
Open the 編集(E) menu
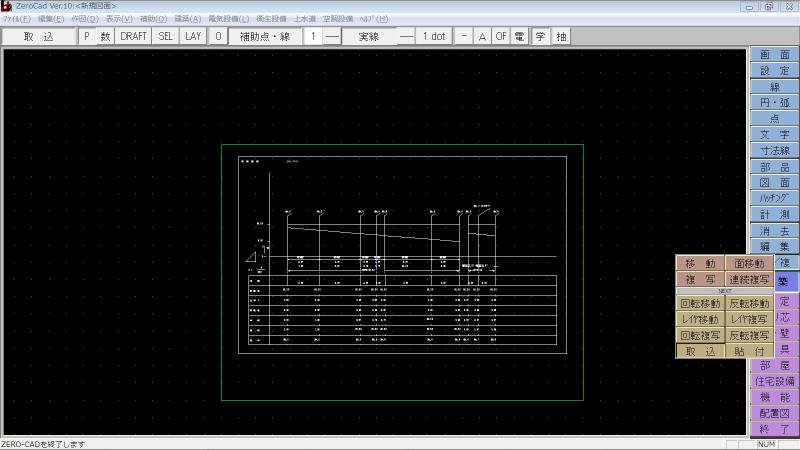51,19
